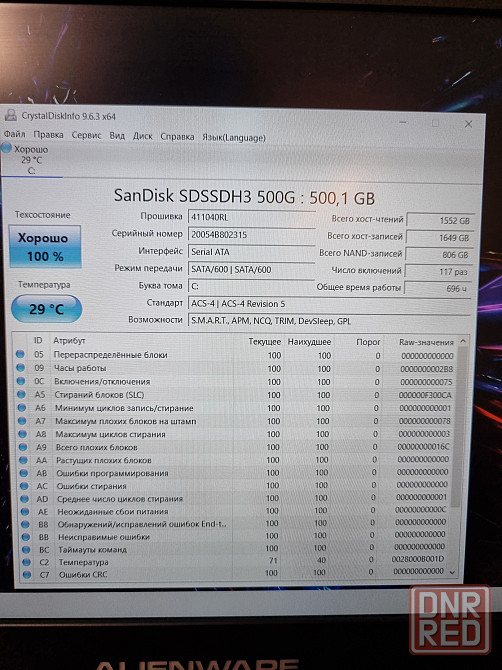The width and height of the screenshot is (502, 670).
Task: Click raw value 0028000B001D
Action: tap(418, 559)
